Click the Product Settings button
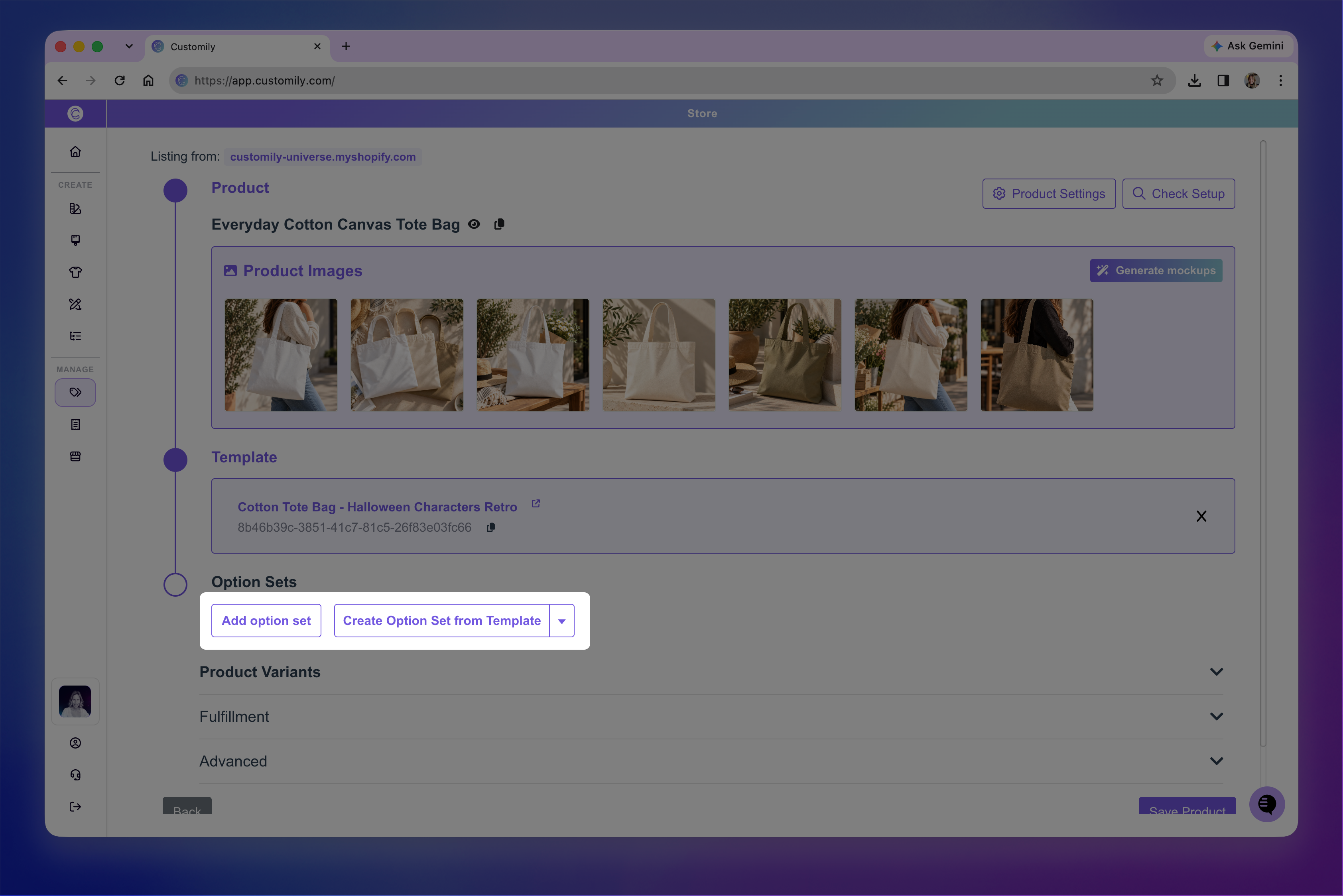The width and height of the screenshot is (1343, 896). [x=1049, y=194]
